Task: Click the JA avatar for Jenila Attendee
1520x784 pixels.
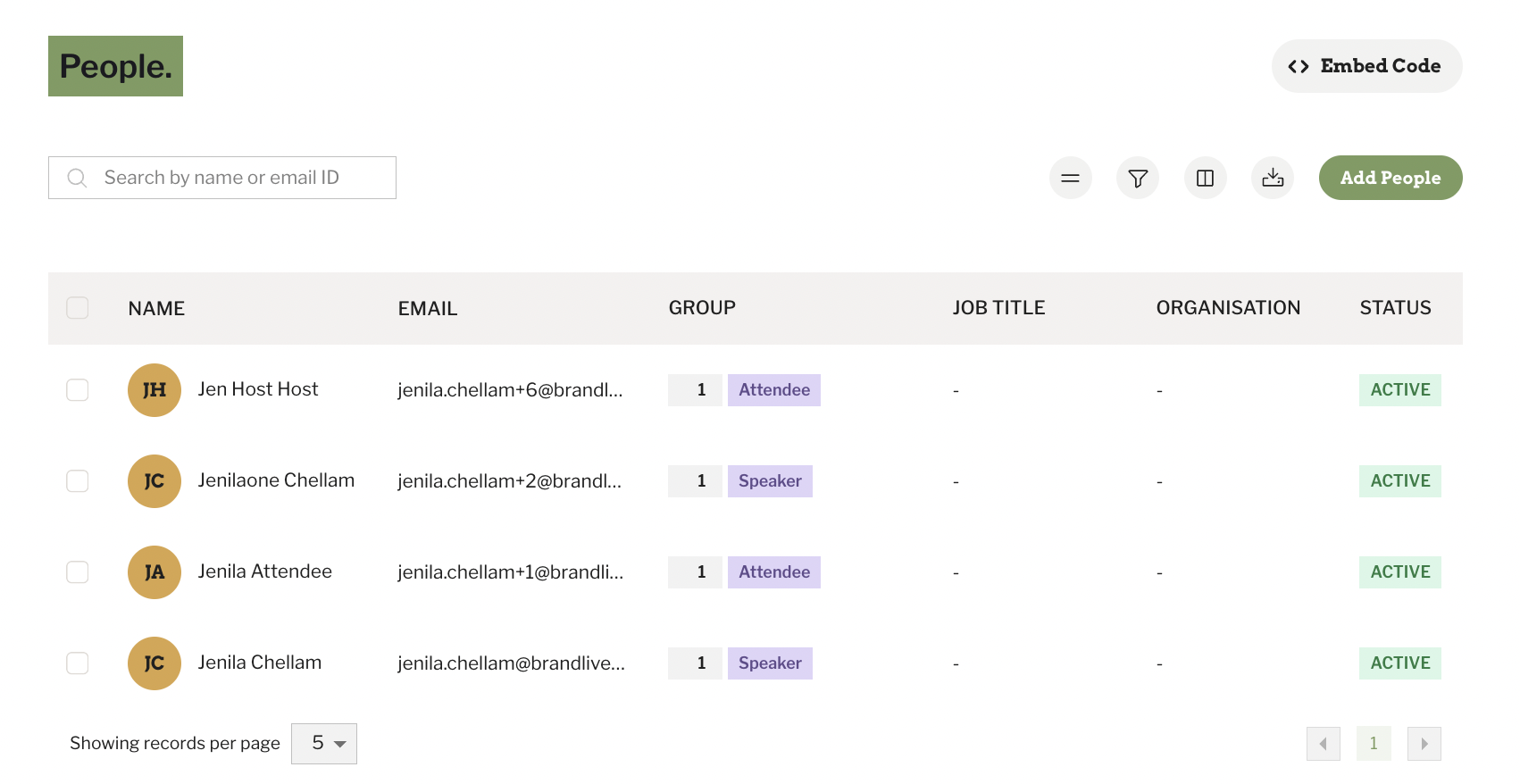Action: [x=155, y=572]
